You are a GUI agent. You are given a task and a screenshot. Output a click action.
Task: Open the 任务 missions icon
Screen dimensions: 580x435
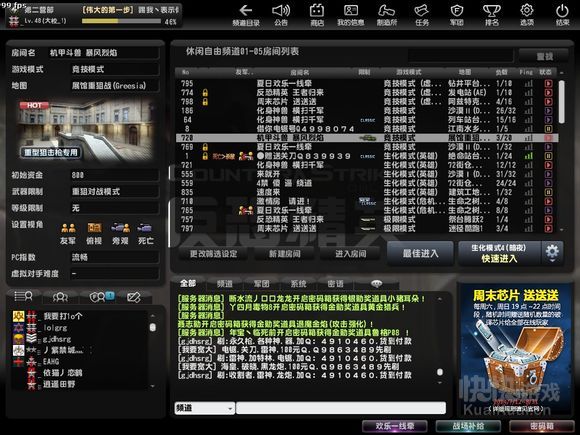pyautogui.click(x=422, y=15)
